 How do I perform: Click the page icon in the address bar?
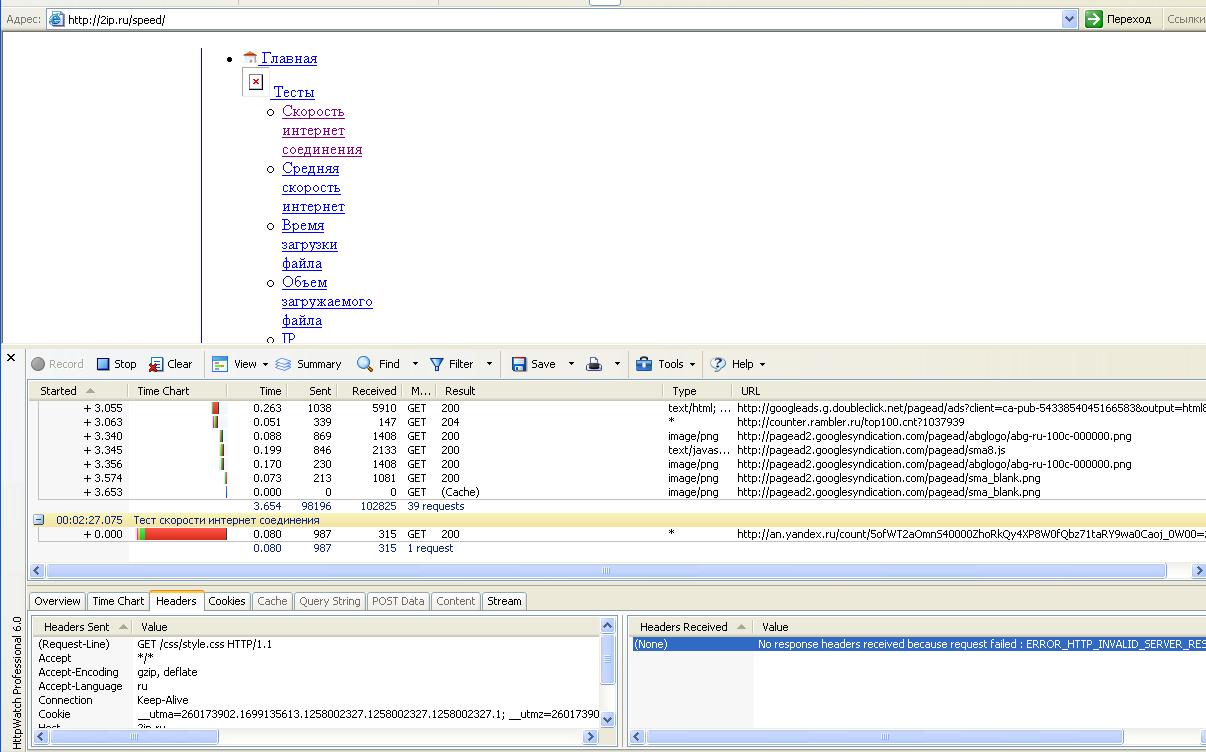pos(56,19)
